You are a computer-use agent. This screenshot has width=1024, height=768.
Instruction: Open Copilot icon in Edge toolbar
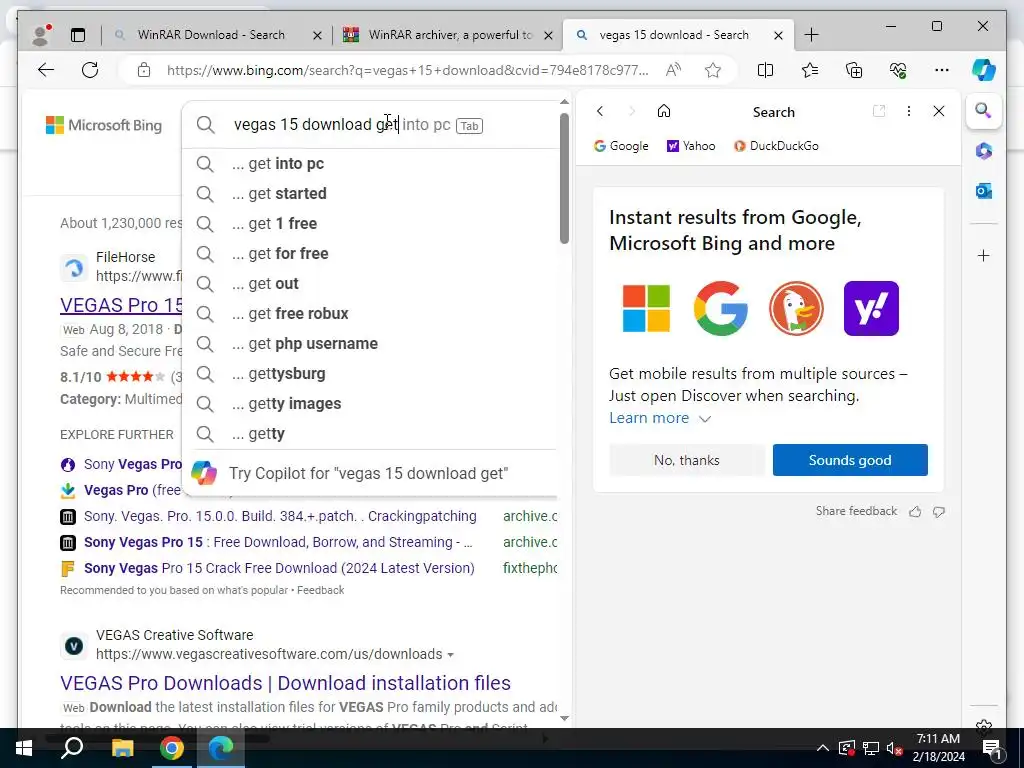point(984,70)
